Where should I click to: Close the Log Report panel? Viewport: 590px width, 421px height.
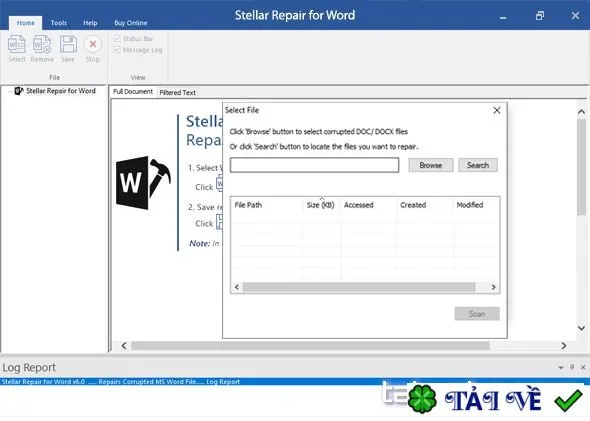point(583,367)
